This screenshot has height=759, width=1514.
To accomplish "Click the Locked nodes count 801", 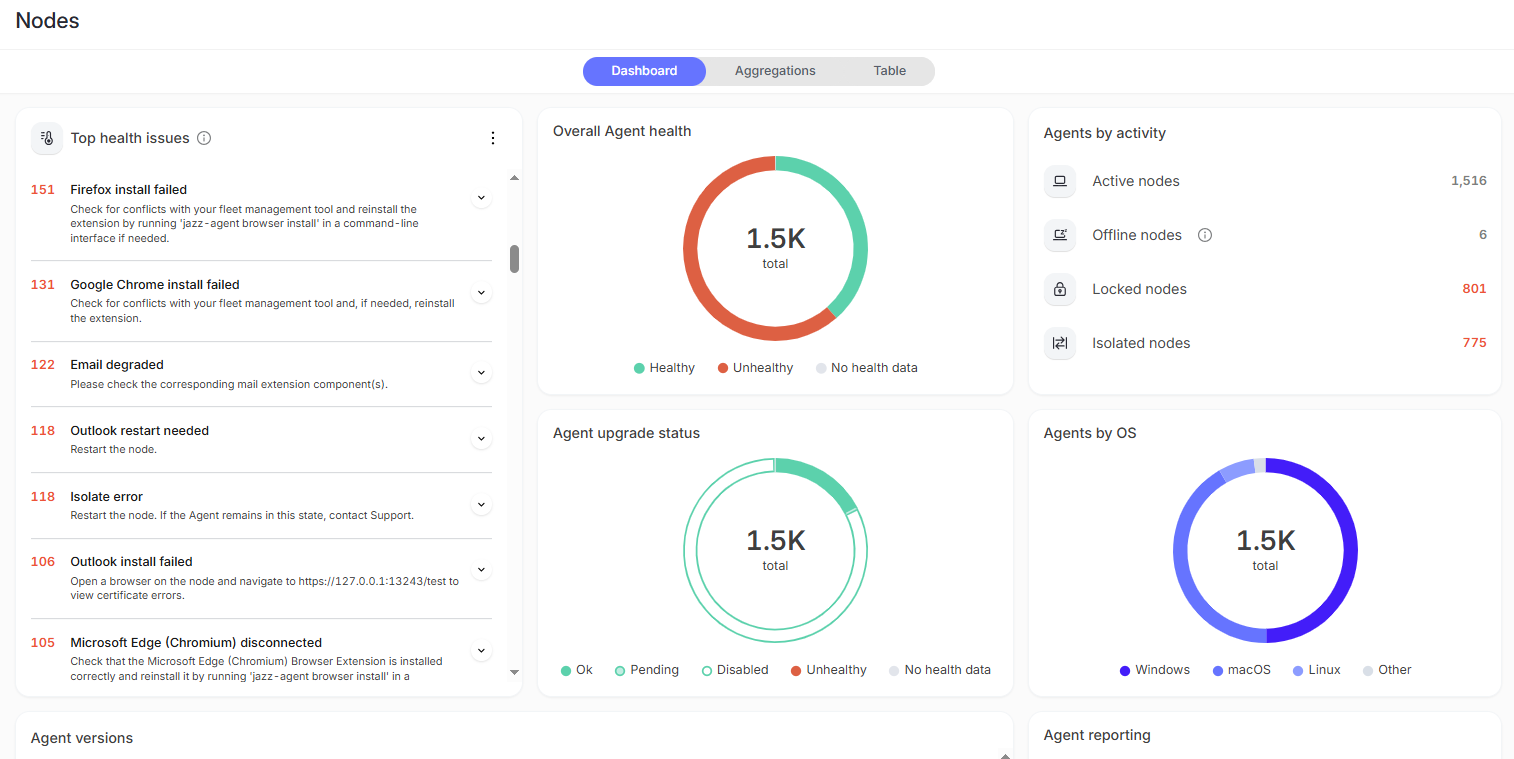I will pyautogui.click(x=1474, y=289).
